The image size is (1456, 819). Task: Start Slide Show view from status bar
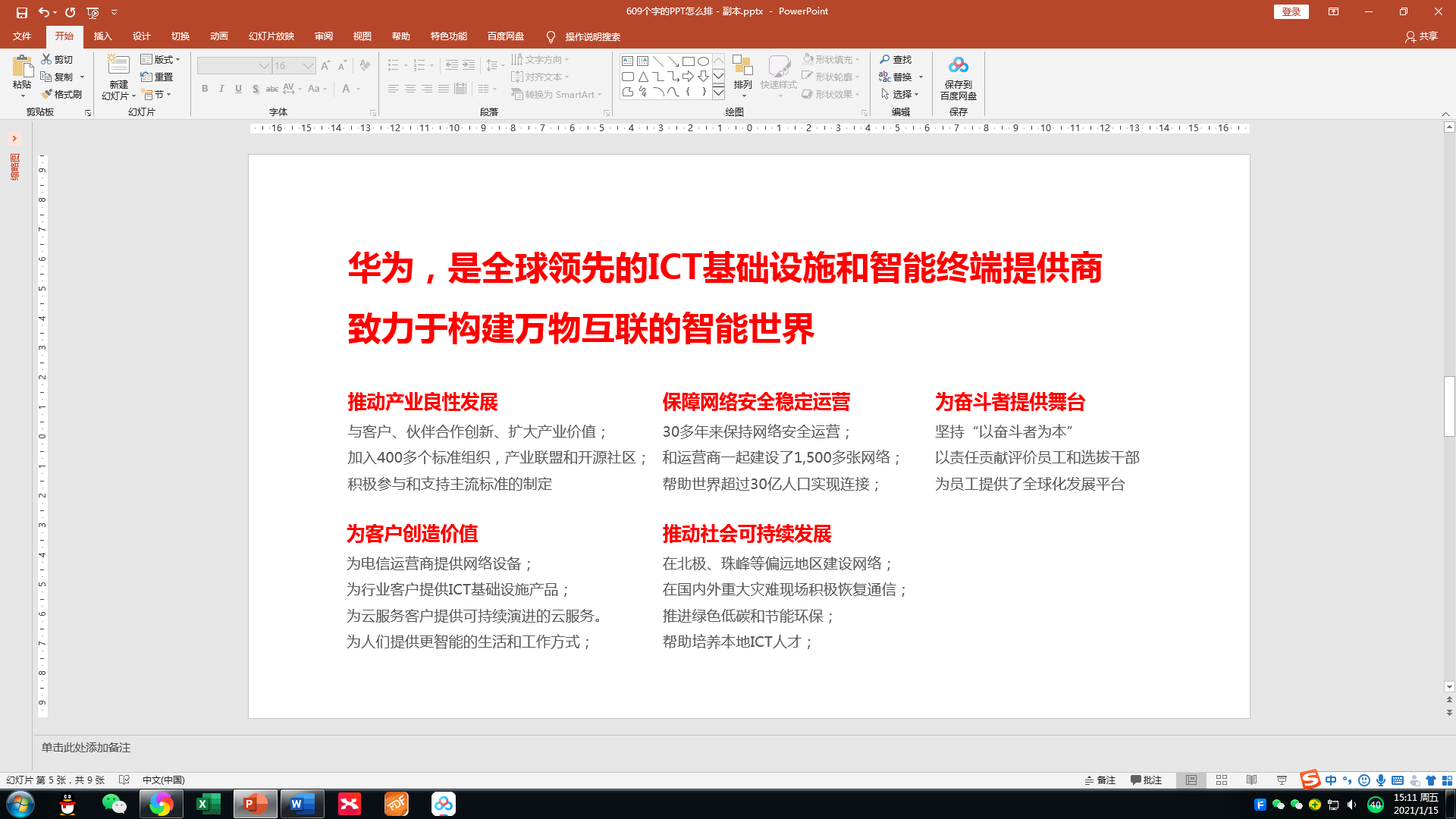[x=1282, y=780]
